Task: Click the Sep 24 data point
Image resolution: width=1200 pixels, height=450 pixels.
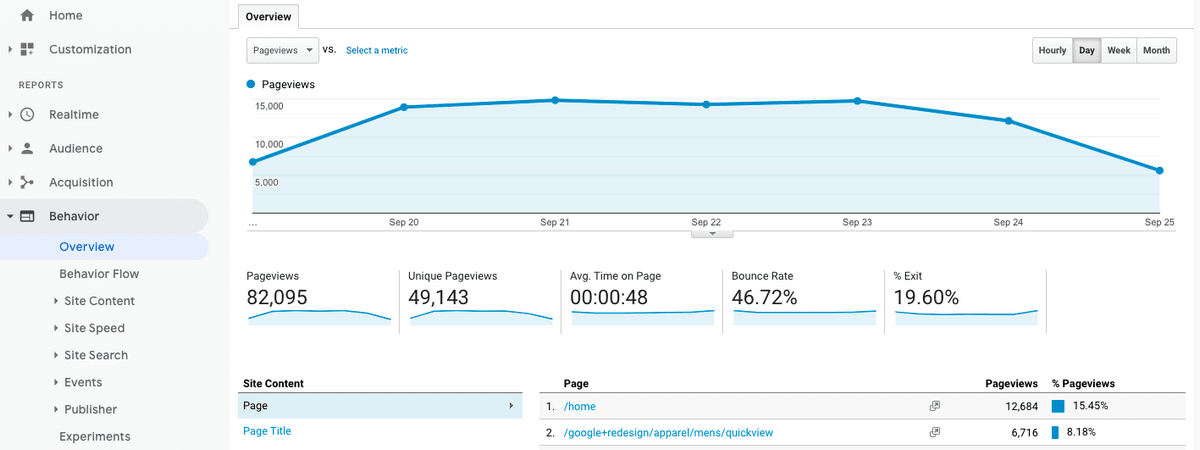Action: click(x=1008, y=121)
